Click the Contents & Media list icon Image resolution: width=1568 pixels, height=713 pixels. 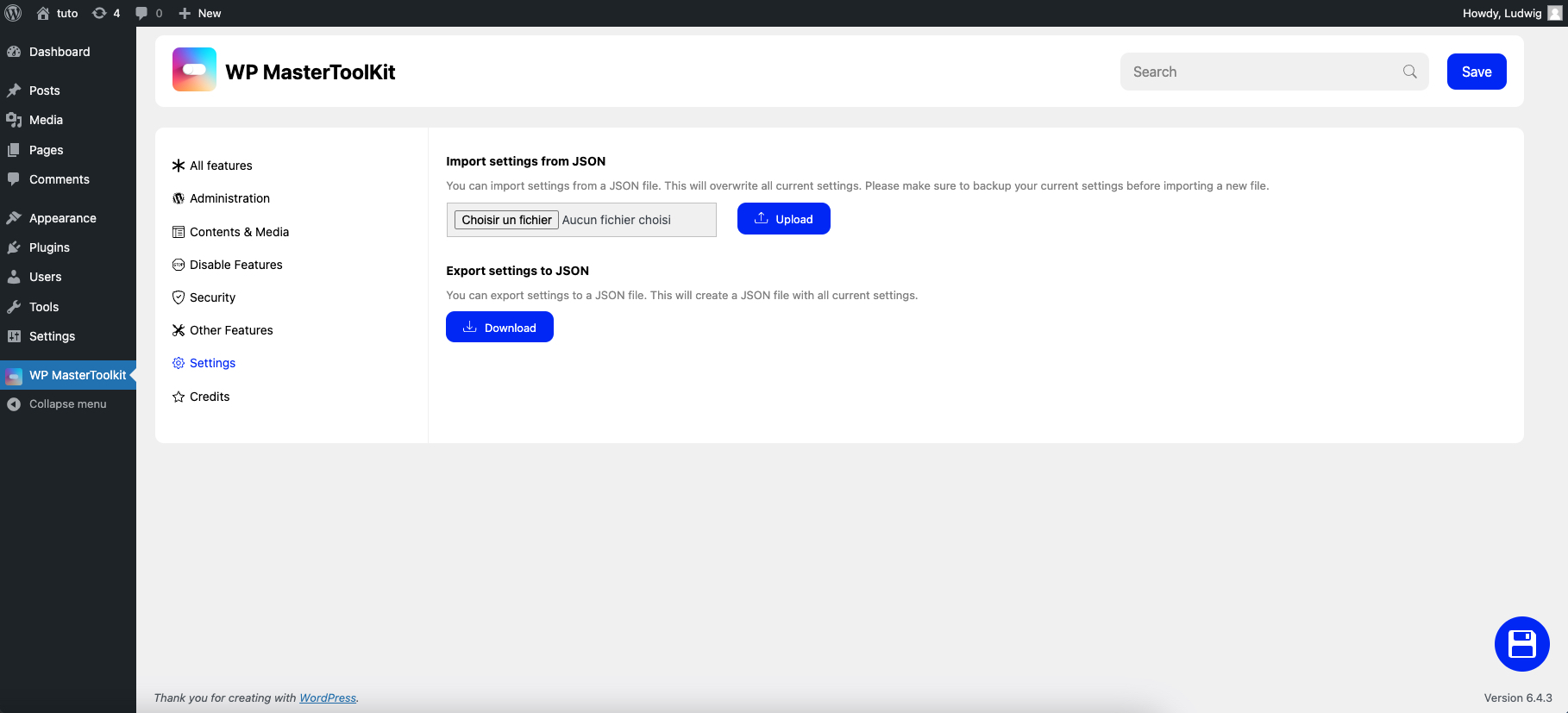tap(179, 232)
